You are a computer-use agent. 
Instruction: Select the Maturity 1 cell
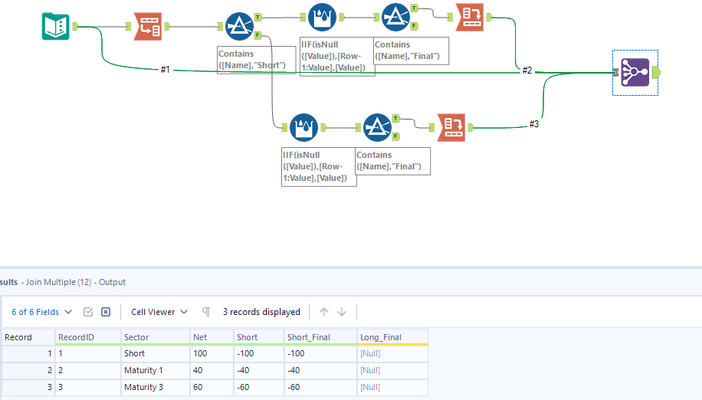click(x=155, y=370)
